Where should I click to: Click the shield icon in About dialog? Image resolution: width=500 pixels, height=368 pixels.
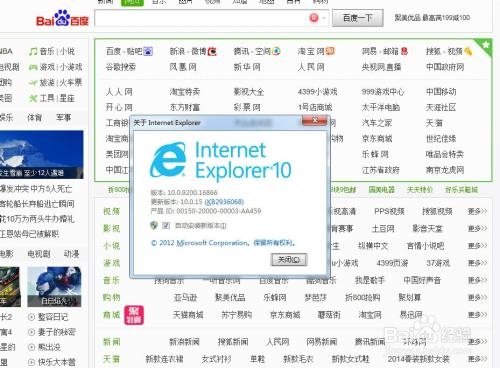point(154,226)
